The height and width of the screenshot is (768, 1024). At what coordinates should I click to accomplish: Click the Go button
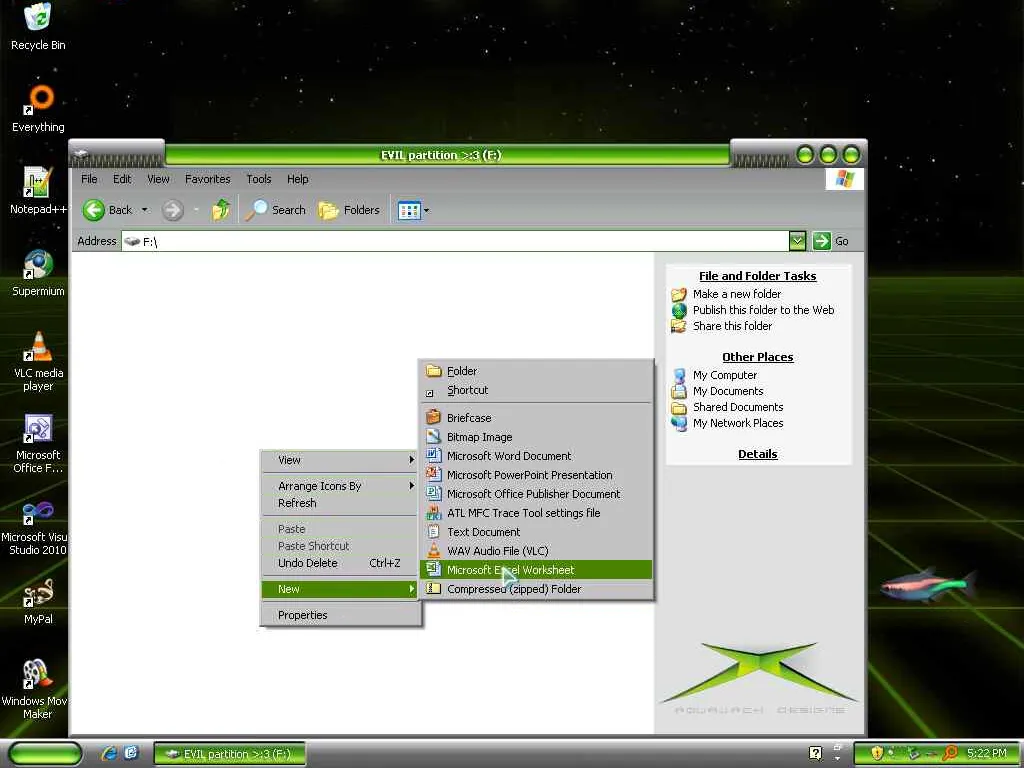831,241
